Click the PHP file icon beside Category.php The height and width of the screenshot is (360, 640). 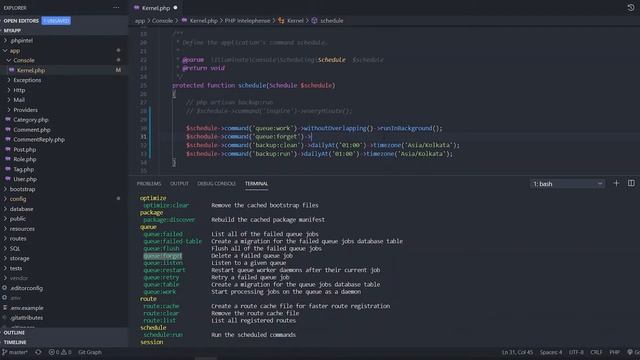8,120
